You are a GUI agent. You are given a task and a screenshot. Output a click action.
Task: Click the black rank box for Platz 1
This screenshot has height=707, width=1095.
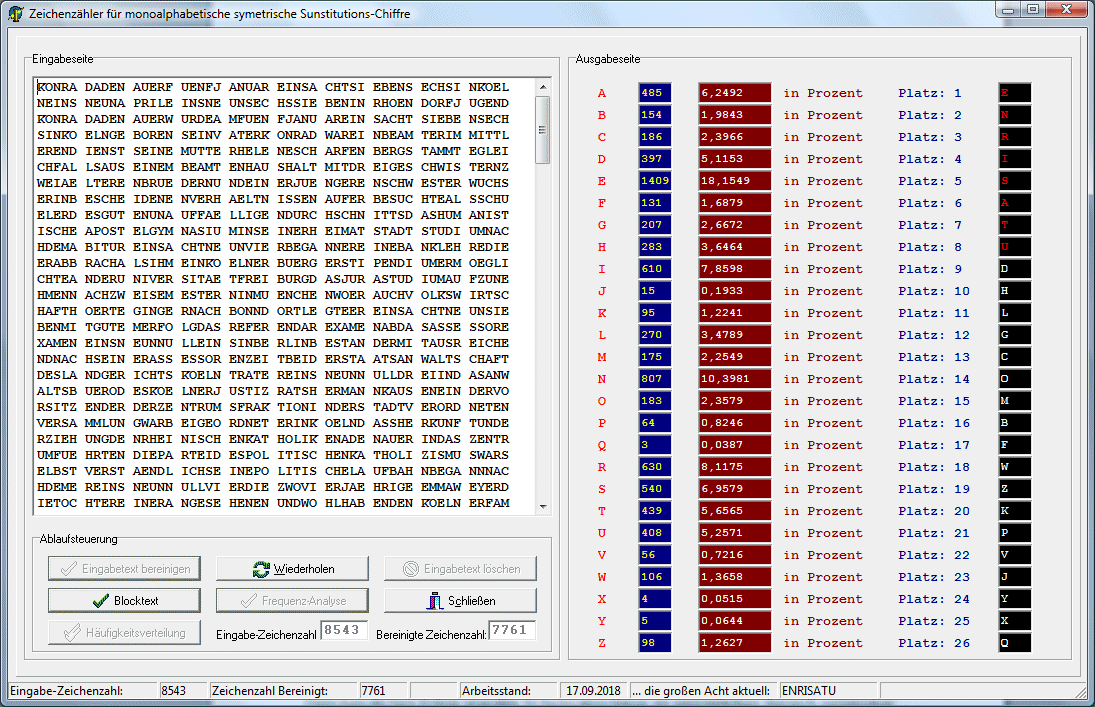coord(1015,93)
